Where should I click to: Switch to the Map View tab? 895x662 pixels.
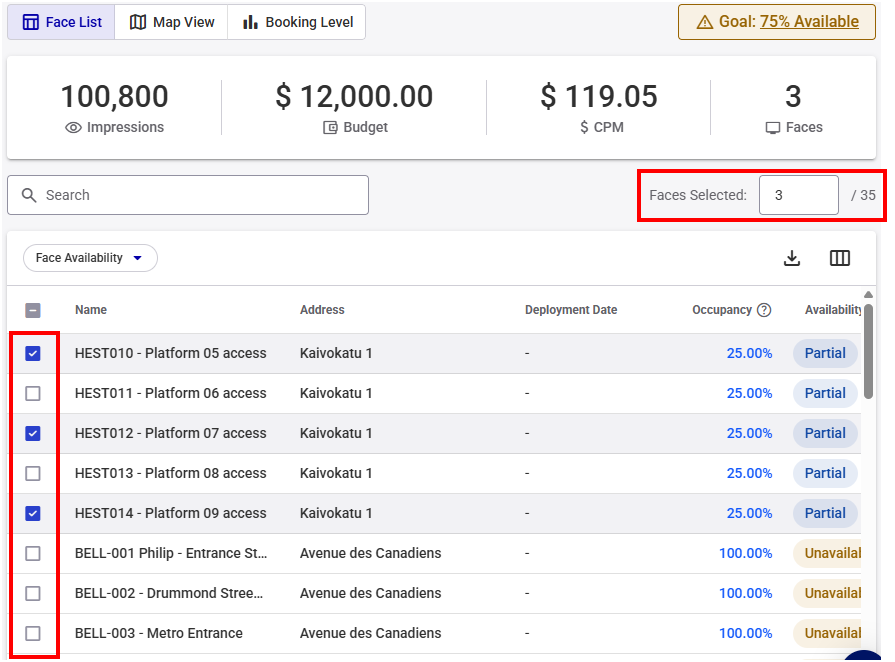point(172,22)
